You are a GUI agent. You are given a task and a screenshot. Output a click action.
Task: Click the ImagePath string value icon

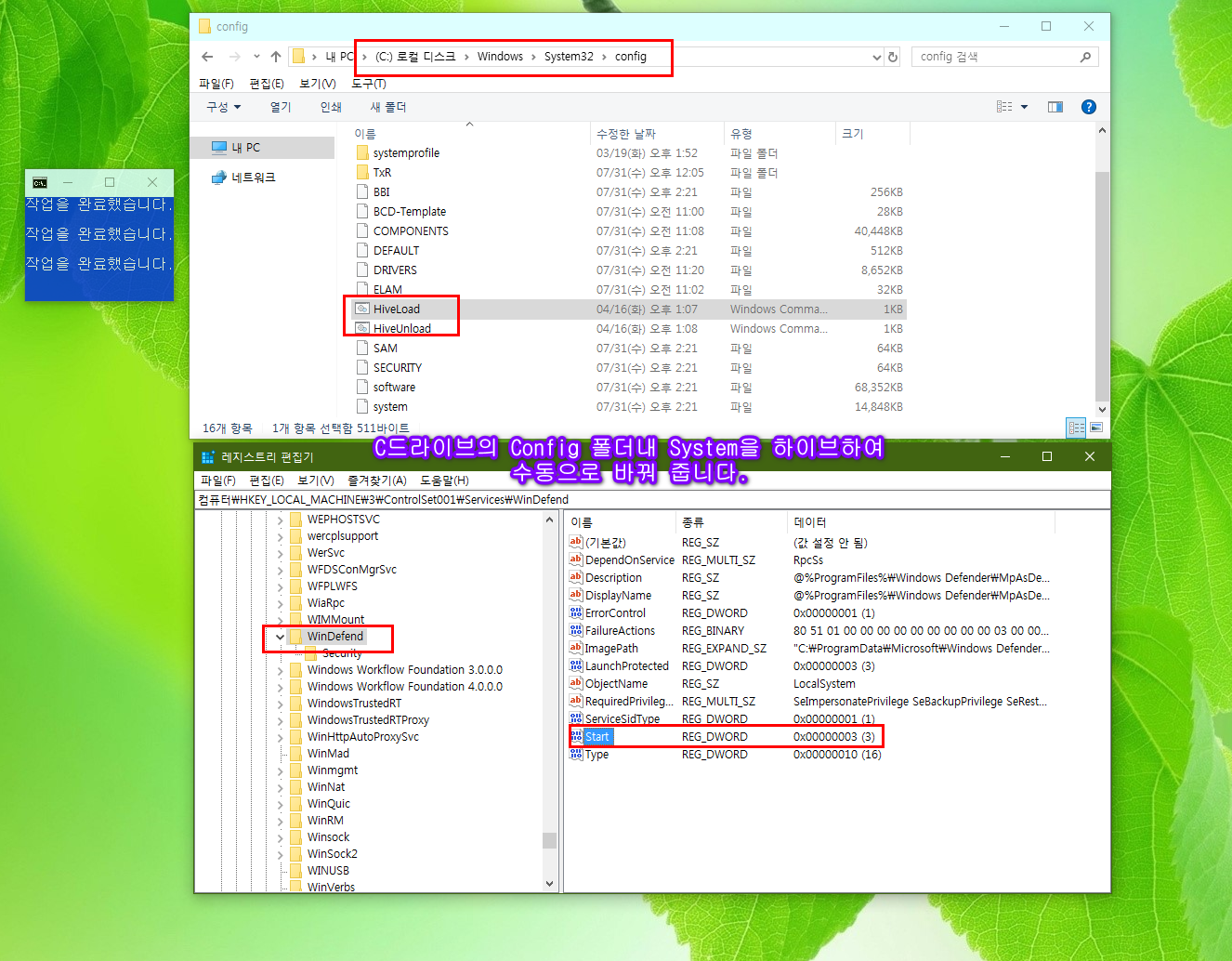(576, 648)
